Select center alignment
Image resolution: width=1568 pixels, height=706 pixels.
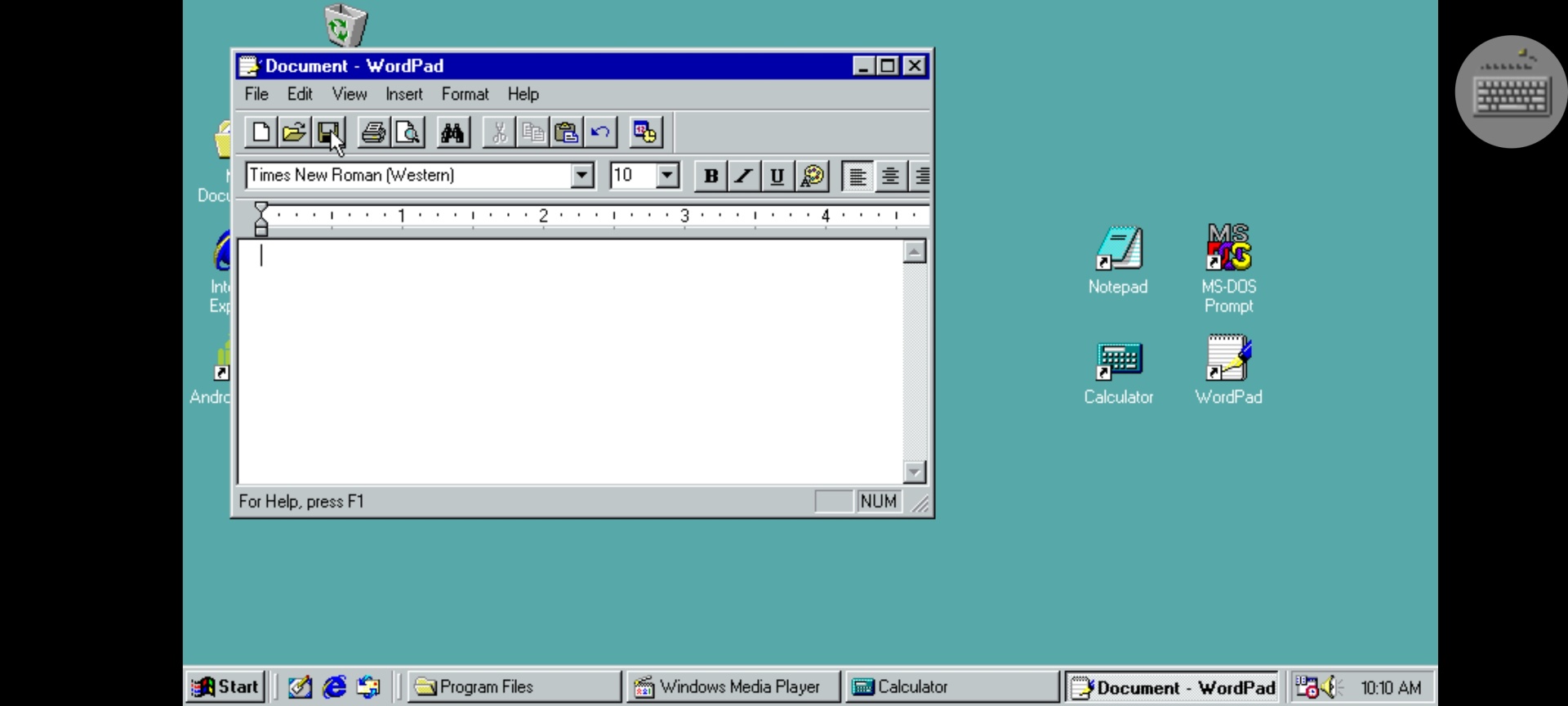click(x=890, y=176)
